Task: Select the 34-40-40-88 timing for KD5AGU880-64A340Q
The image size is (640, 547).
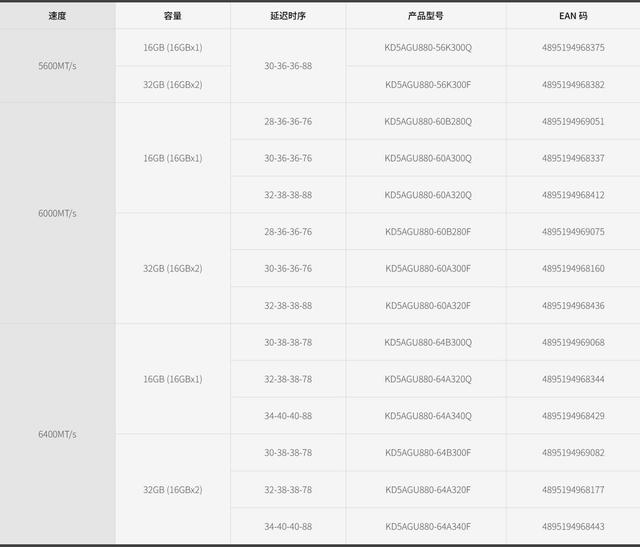Action: coord(288,416)
